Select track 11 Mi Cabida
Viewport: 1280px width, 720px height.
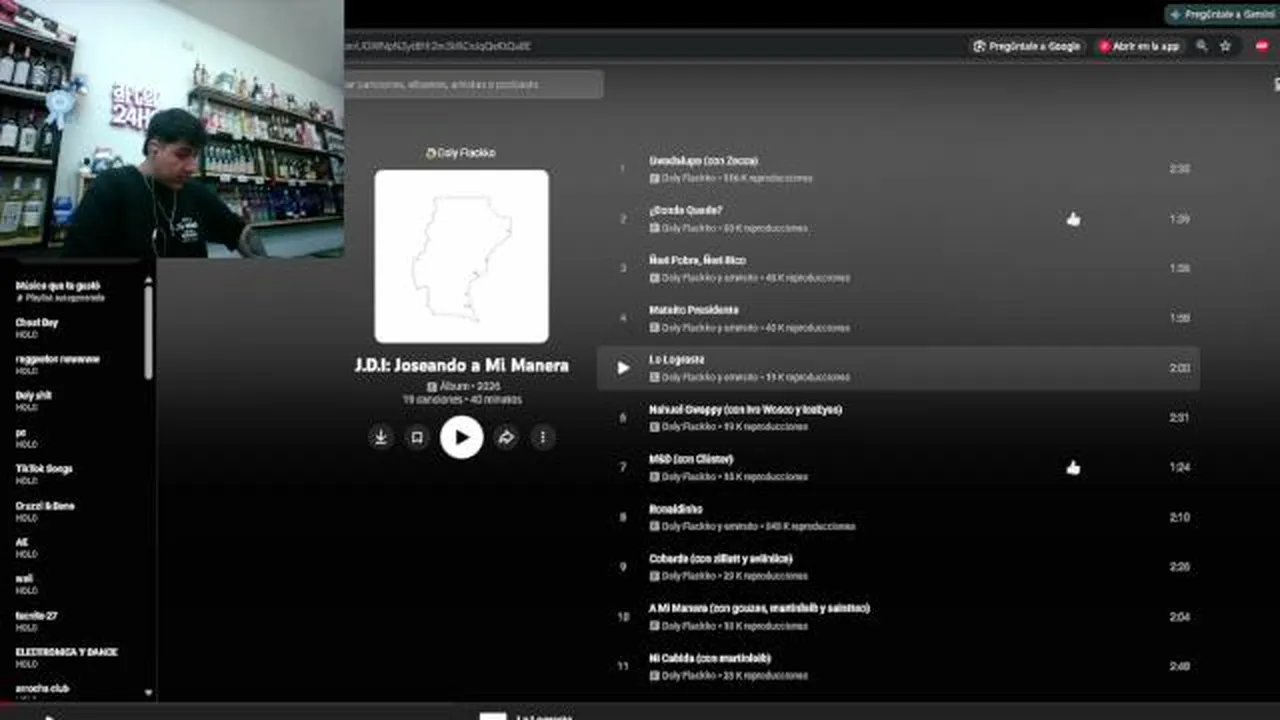pos(898,667)
